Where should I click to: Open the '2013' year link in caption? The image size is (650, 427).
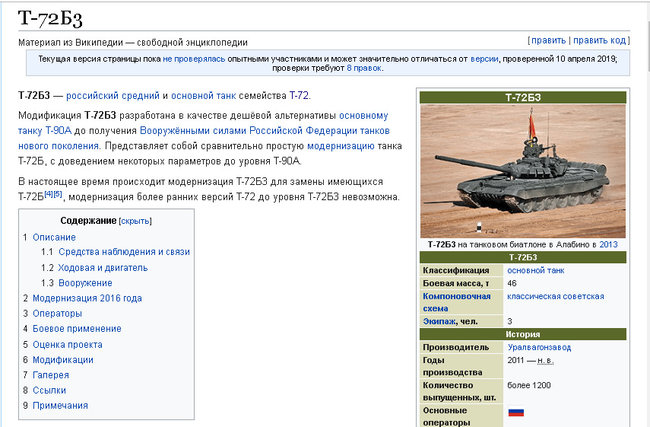tap(608, 245)
